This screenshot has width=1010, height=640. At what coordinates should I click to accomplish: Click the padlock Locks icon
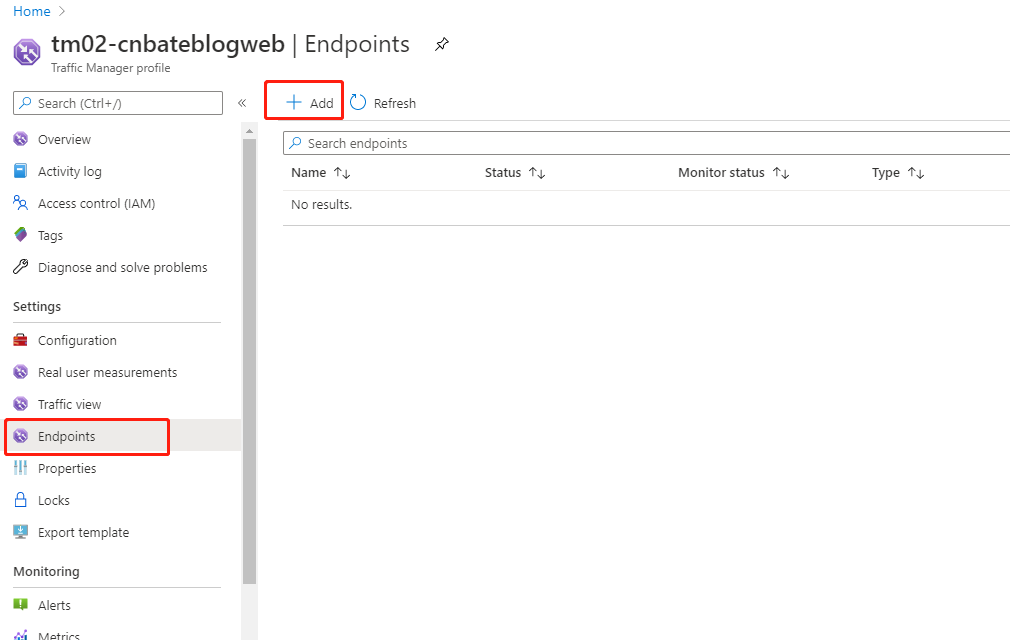[21, 500]
